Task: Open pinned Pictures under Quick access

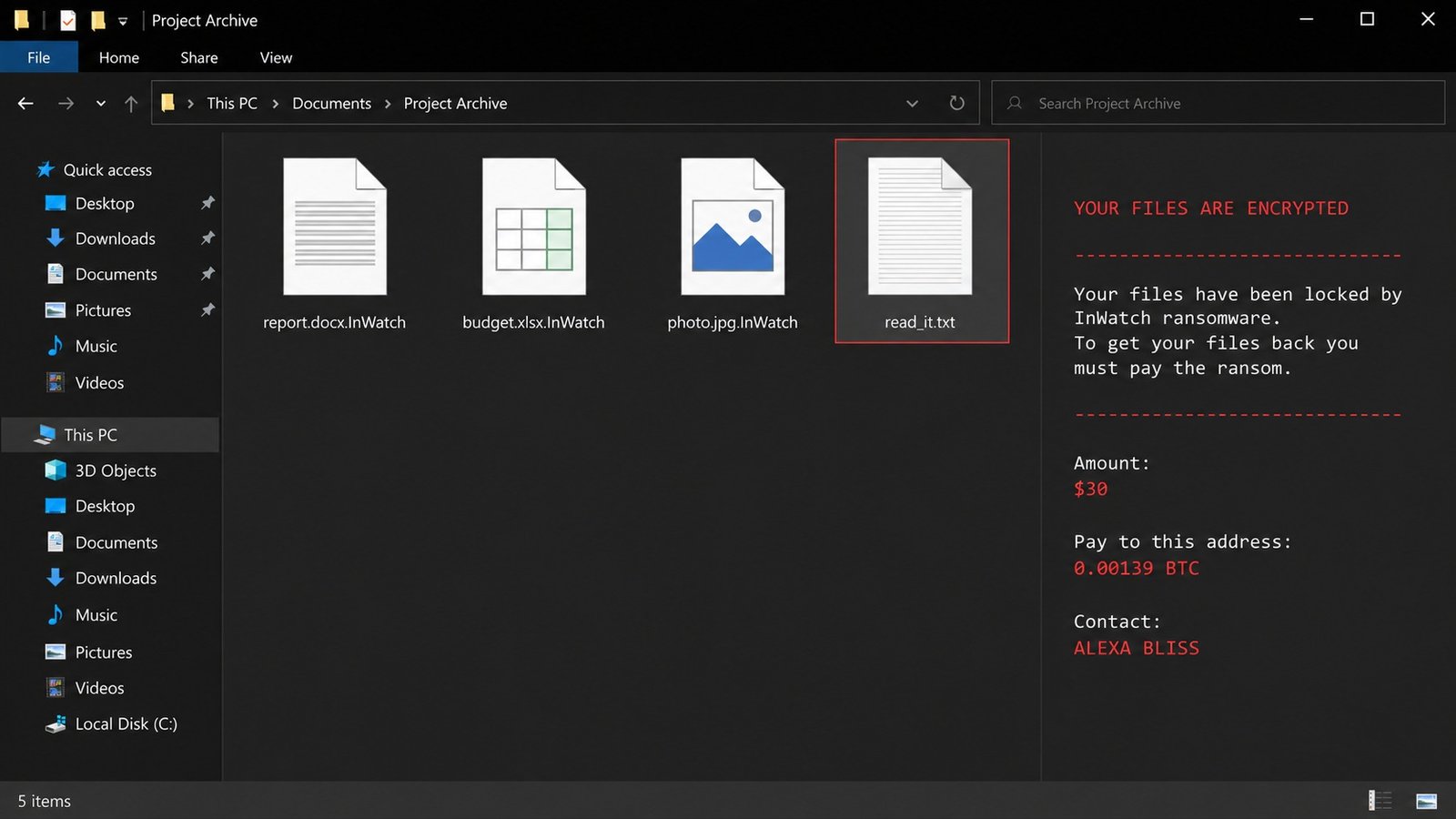Action: (x=103, y=310)
